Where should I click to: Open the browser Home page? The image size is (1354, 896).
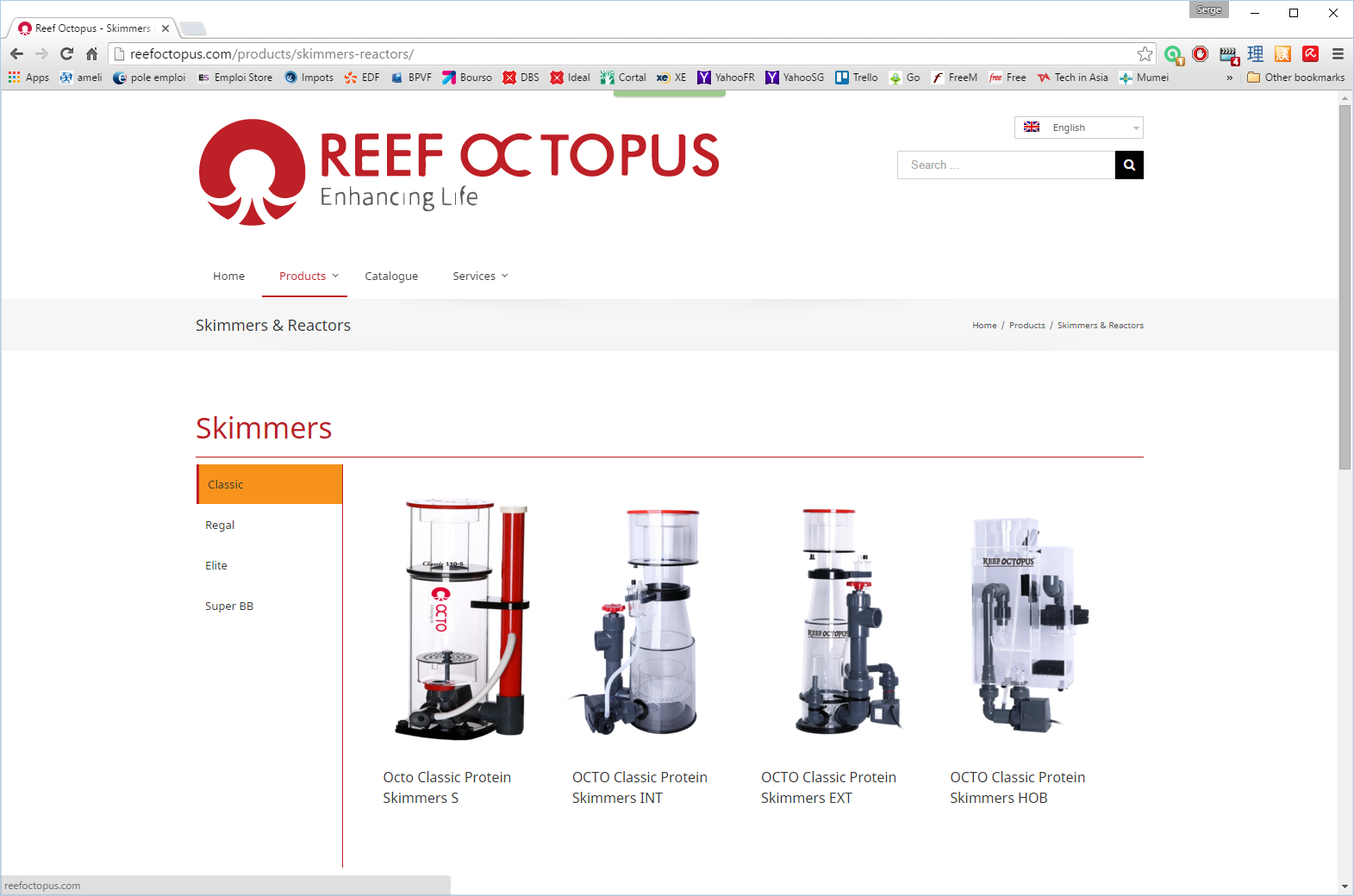[x=91, y=53]
